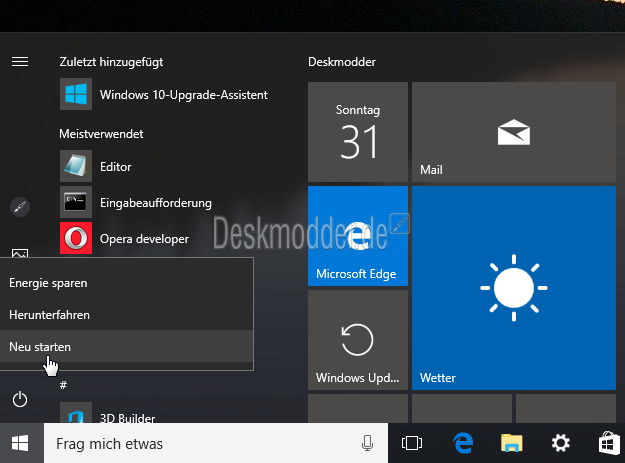This screenshot has height=463, width=625.
Task: Open Settings gear on taskbar
Action: [560, 443]
